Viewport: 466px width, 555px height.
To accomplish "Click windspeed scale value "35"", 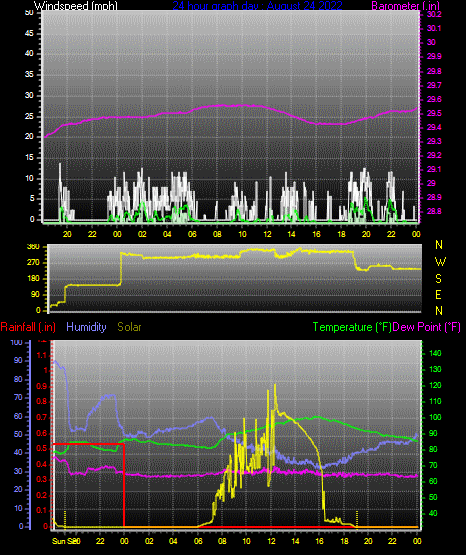I will click(x=29, y=75).
